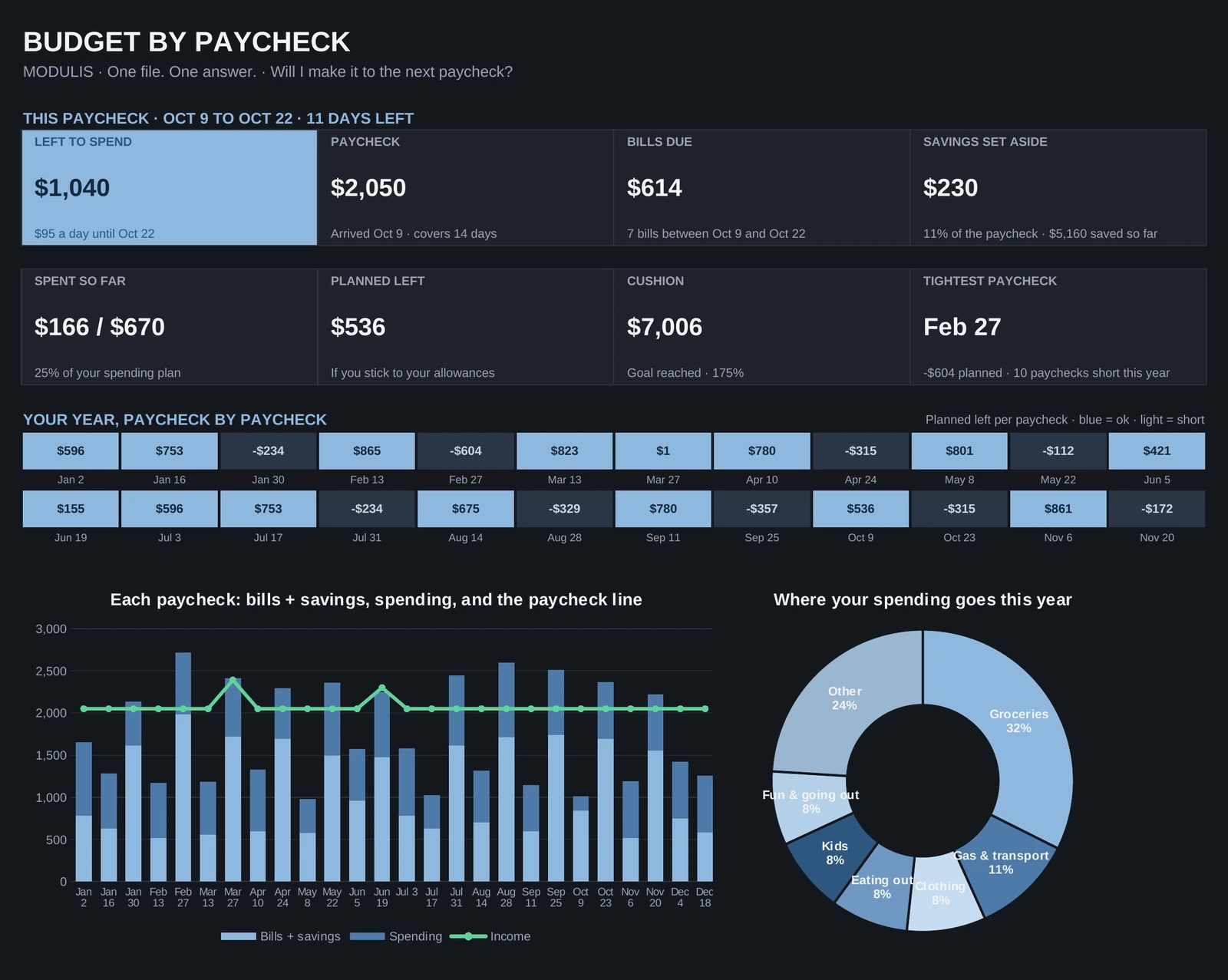Select the Oct 23 cell showing -$315
1228x980 pixels.
(959, 509)
